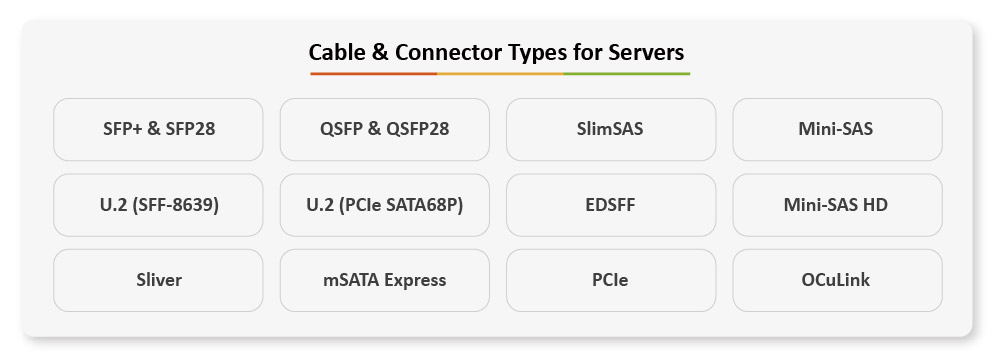Click the Mini-SAS tile
The width and height of the screenshot is (1000, 362).
(837, 129)
